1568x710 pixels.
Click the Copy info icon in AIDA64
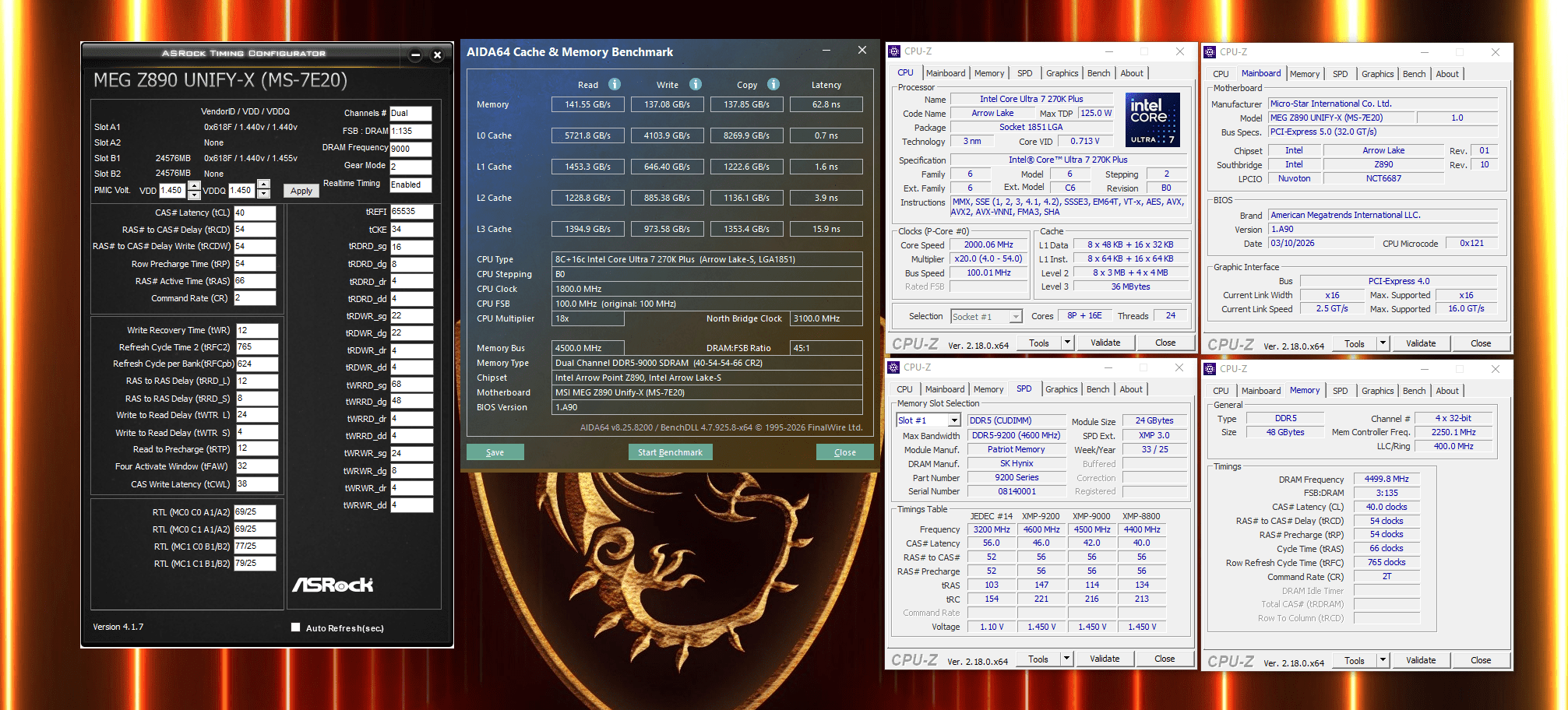(773, 84)
